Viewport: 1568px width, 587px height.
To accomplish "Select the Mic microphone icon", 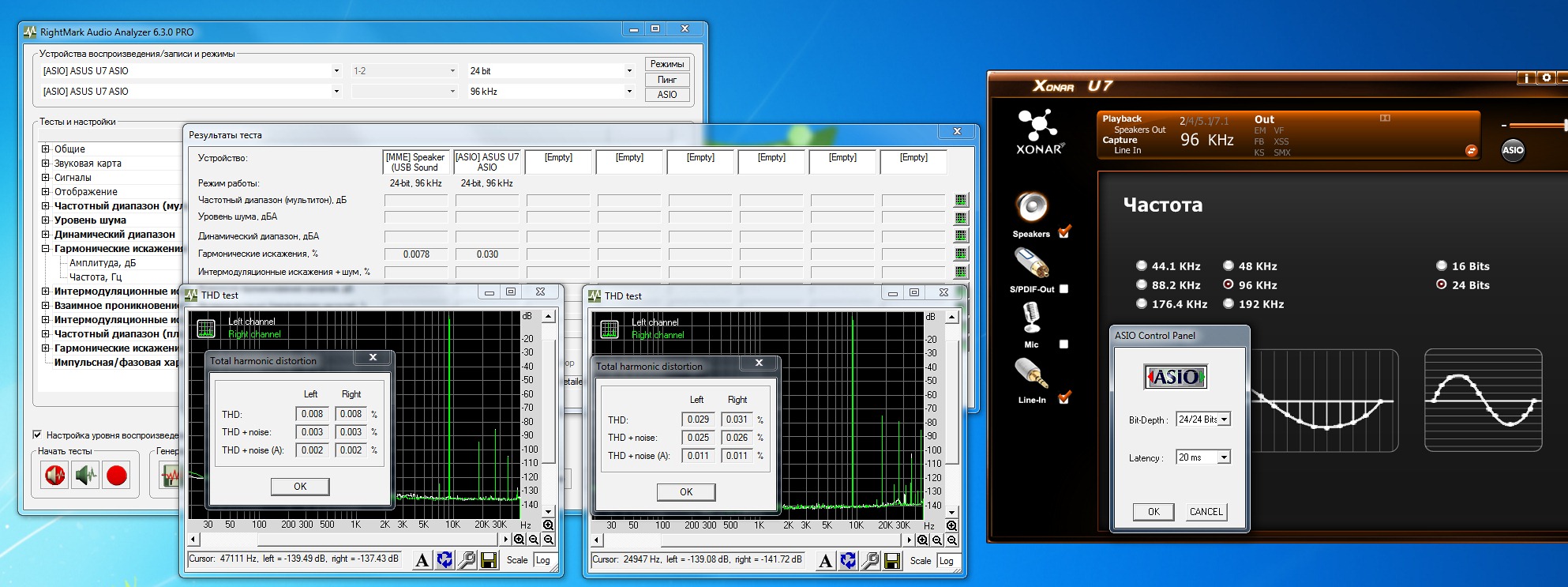I will point(1031,318).
